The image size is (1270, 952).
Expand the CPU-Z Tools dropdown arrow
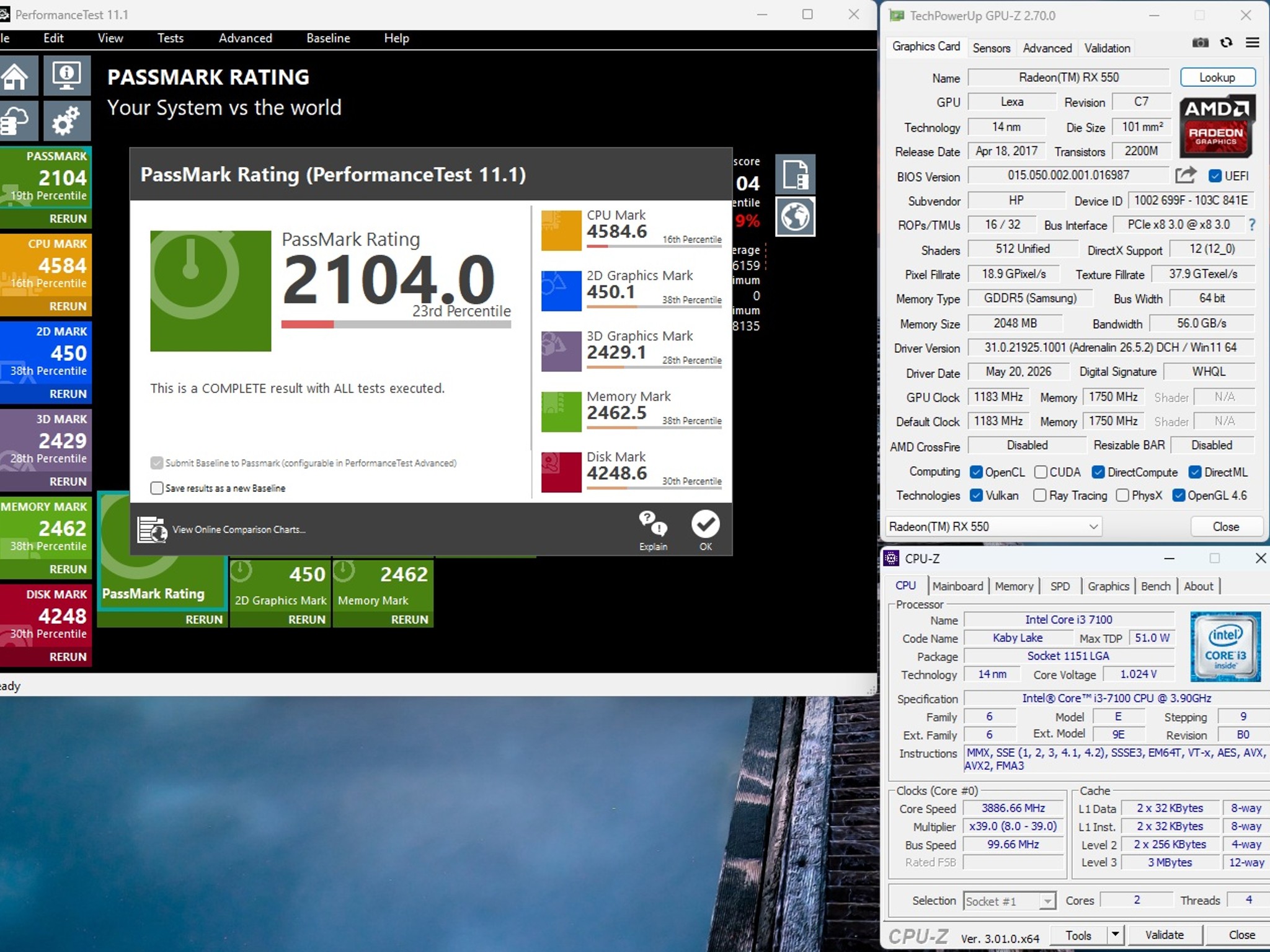(1115, 935)
